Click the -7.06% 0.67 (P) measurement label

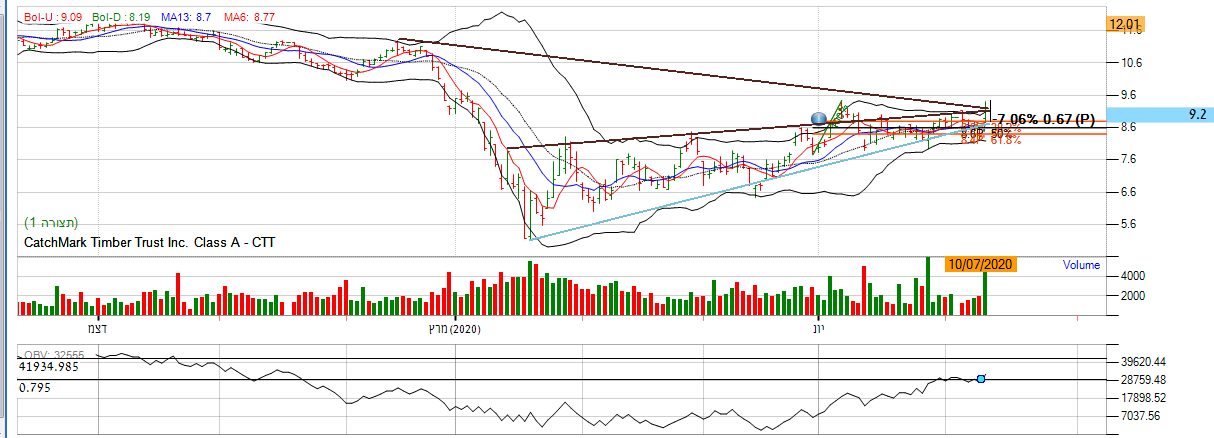click(1050, 119)
